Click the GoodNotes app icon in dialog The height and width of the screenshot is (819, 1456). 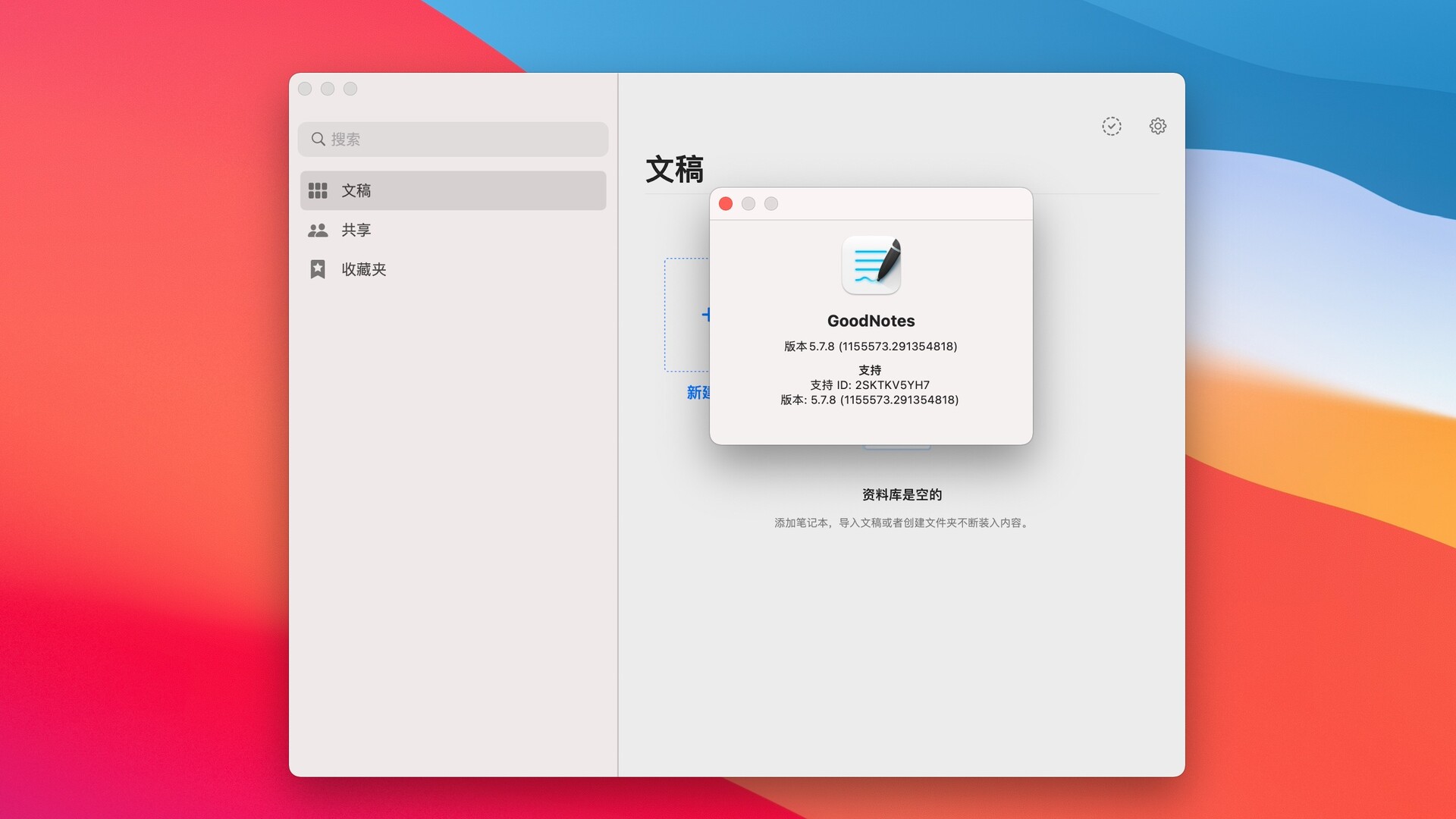871,265
